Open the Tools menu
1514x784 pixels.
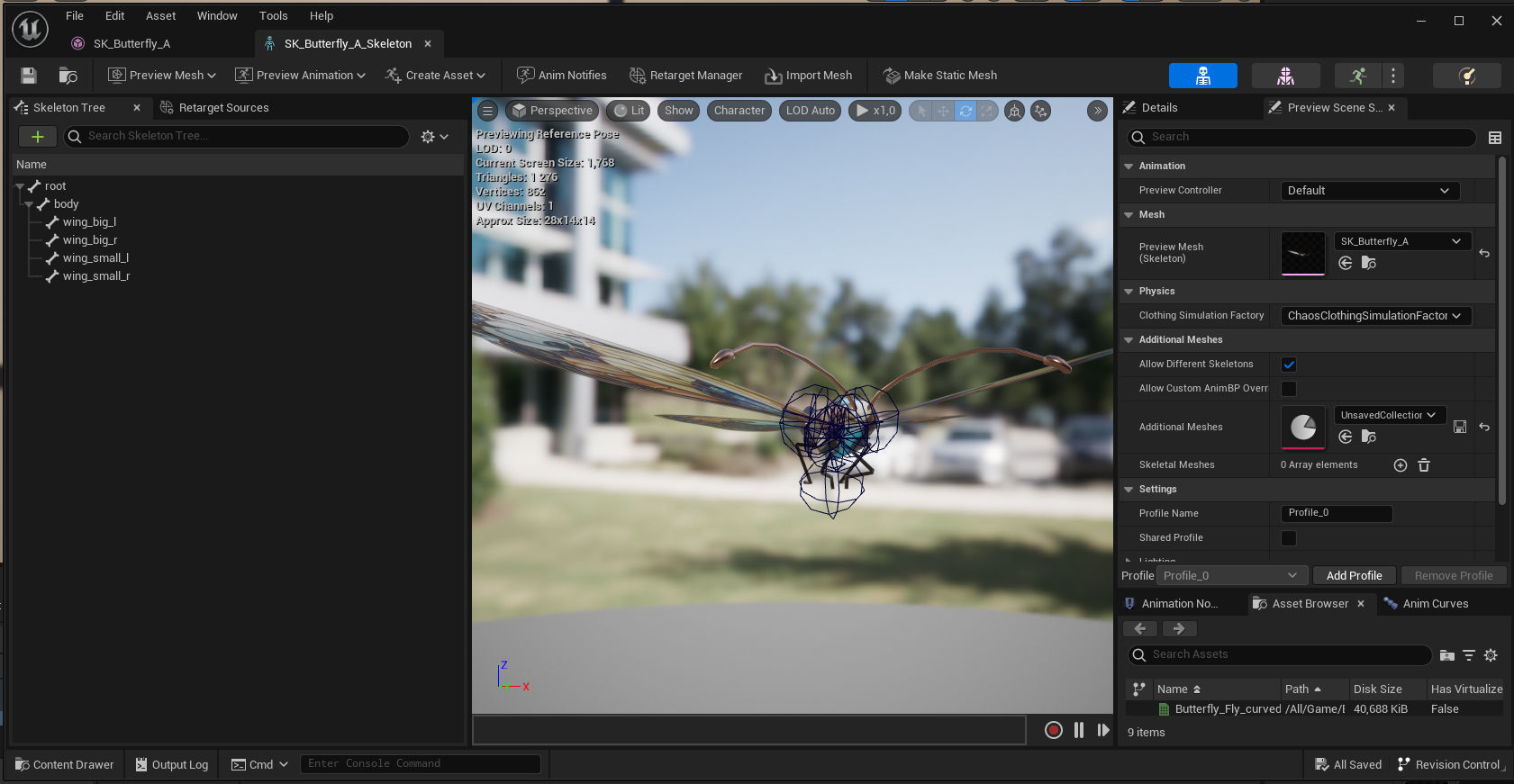coord(274,16)
